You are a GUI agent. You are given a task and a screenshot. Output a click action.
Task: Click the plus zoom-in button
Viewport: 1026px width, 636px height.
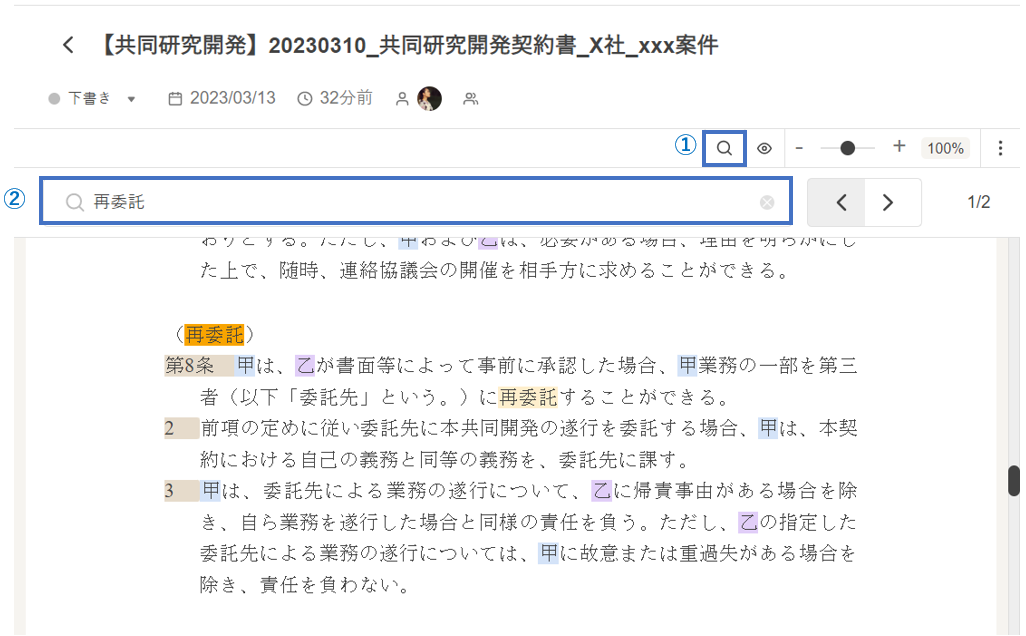pos(899,147)
